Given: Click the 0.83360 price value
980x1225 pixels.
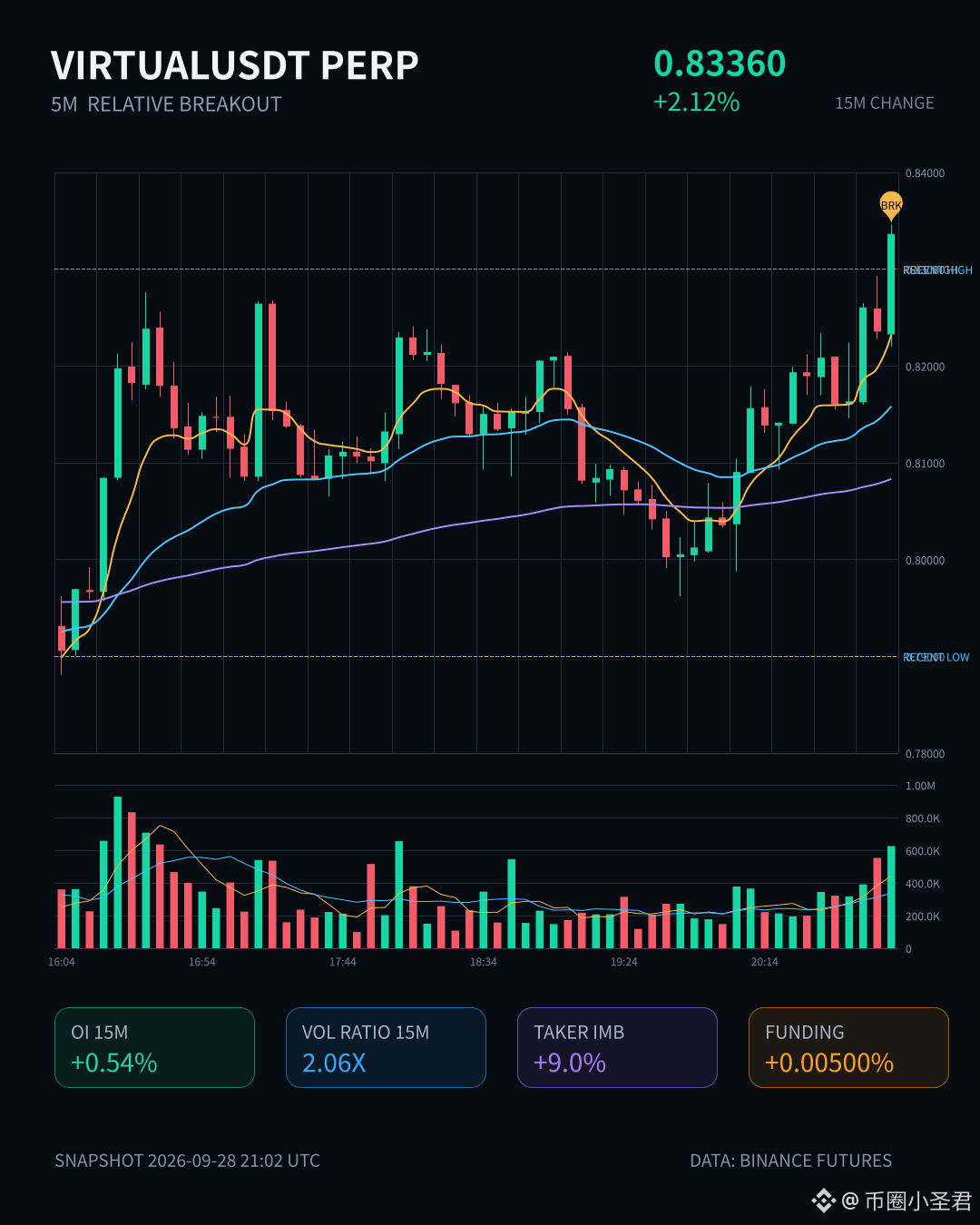Looking at the screenshot, I should (x=720, y=64).
